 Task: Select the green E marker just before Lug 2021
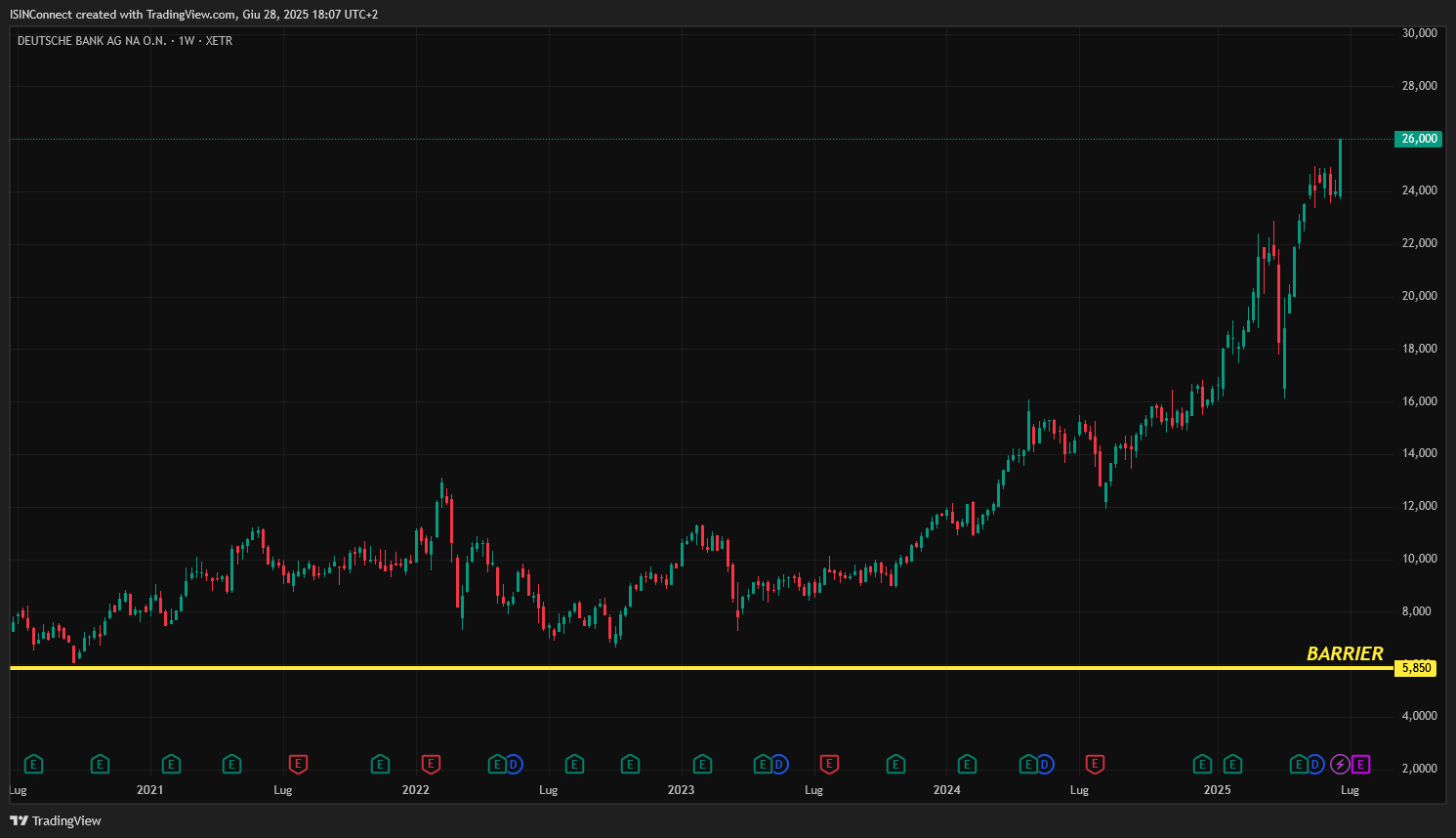[x=231, y=764]
